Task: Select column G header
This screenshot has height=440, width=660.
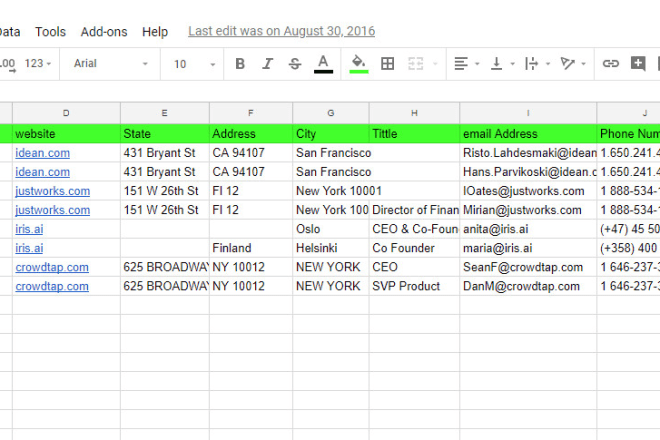Action: tap(331, 113)
